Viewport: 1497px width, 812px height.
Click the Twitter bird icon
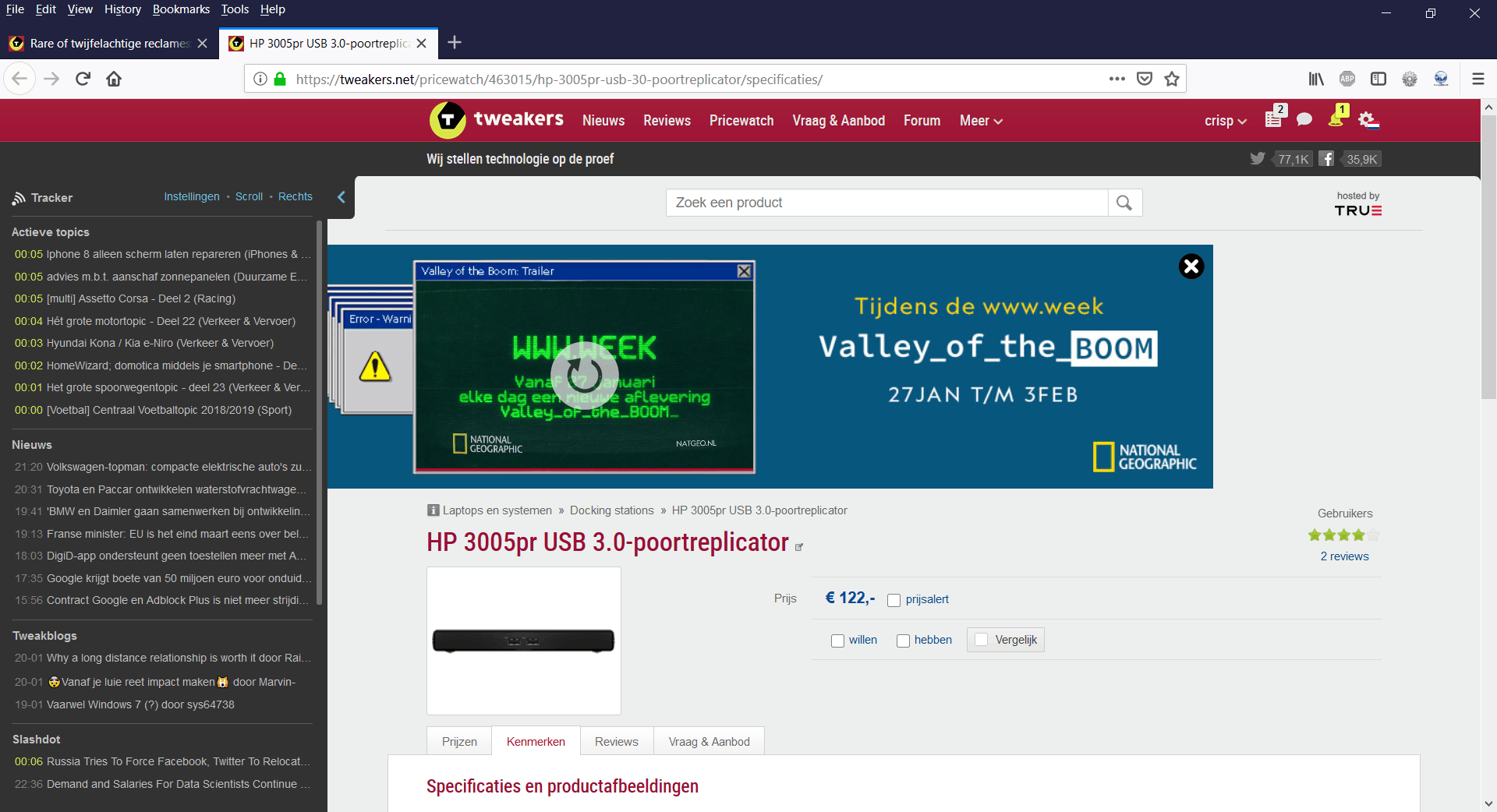[x=1258, y=158]
